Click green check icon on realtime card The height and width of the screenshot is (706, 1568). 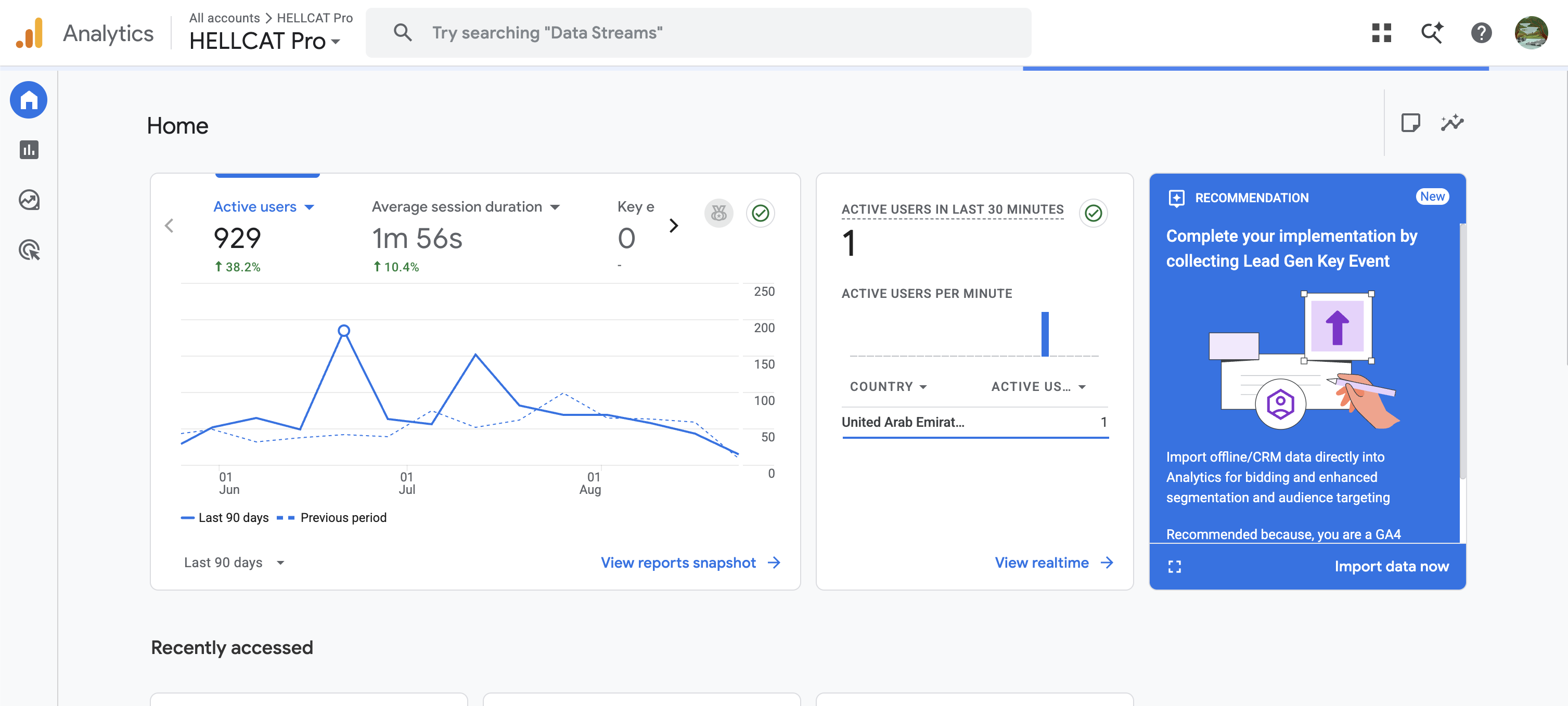click(1093, 214)
